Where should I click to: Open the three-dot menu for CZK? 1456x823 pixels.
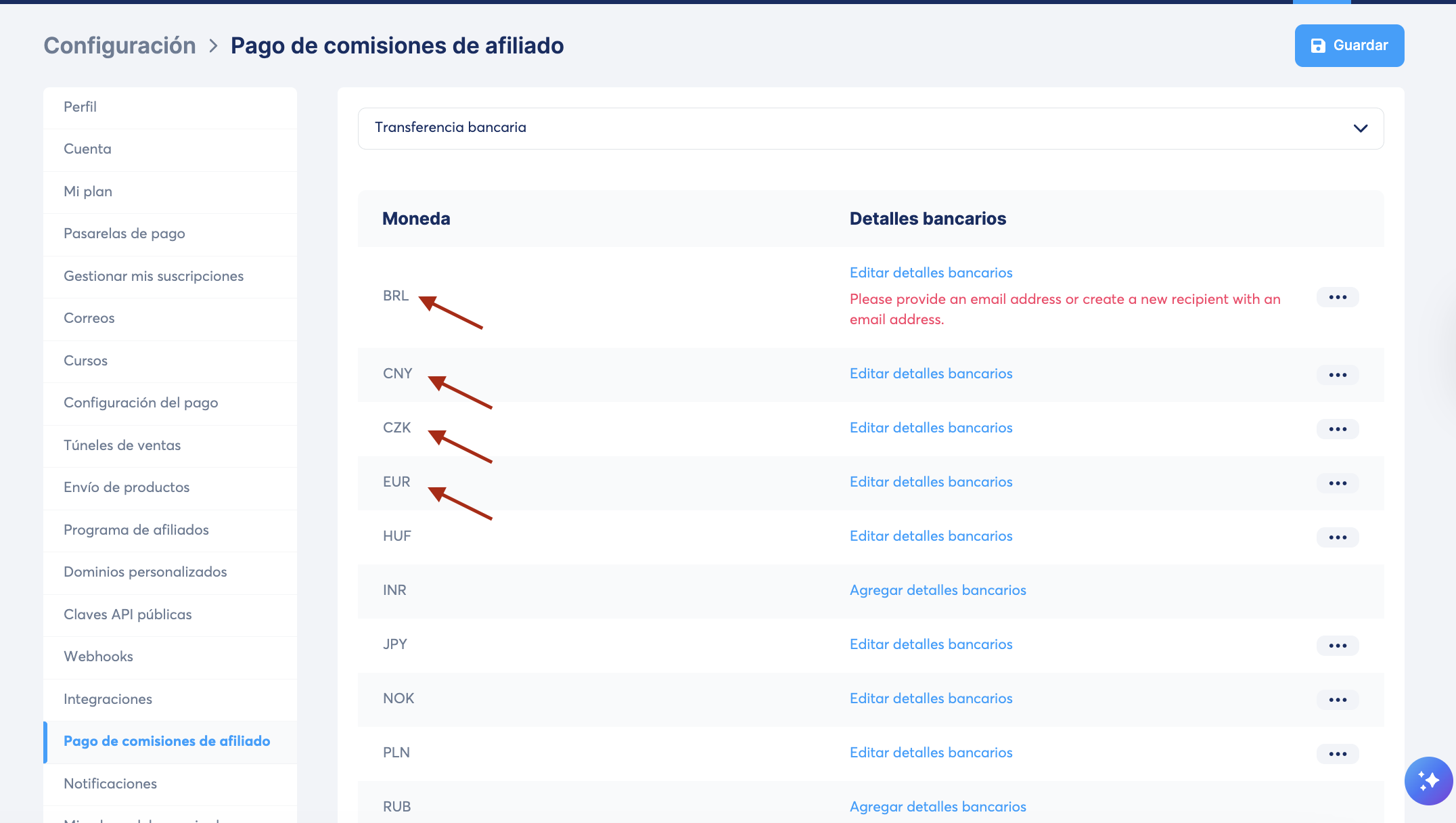click(x=1337, y=429)
